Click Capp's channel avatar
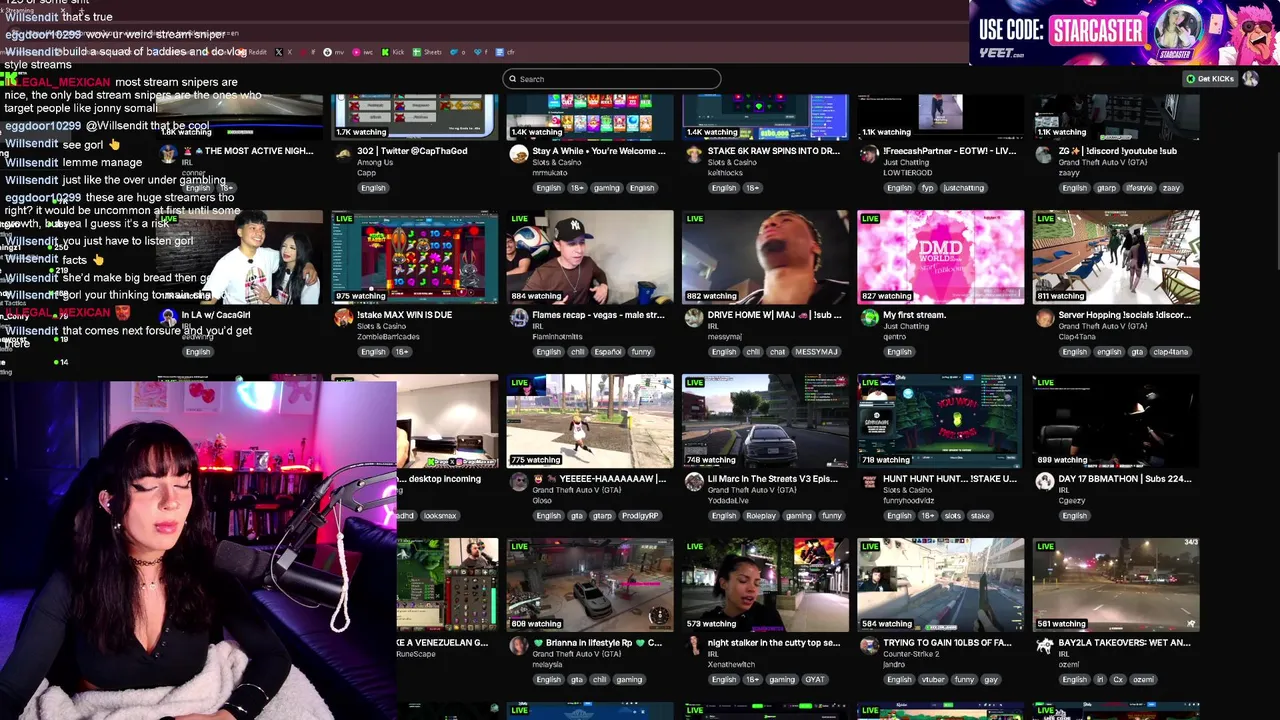Image resolution: width=1280 pixels, height=720 pixels. click(x=343, y=154)
